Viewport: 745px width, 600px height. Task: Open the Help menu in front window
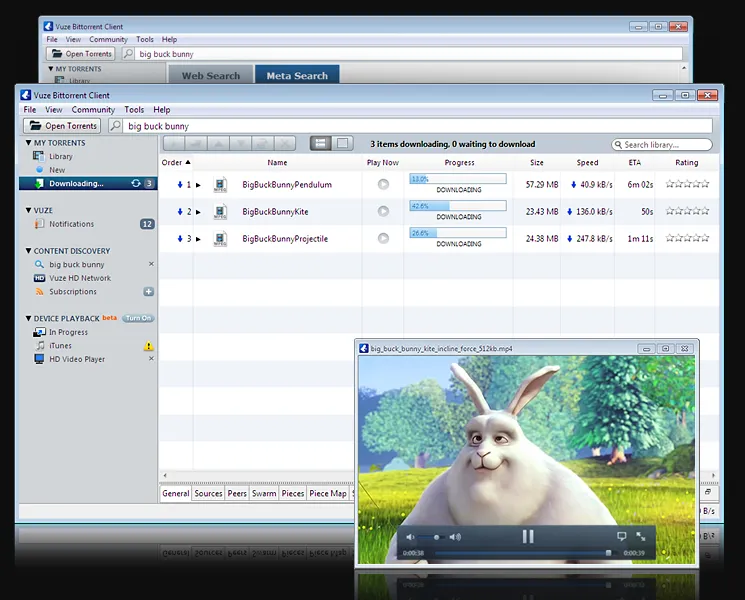tap(162, 110)
